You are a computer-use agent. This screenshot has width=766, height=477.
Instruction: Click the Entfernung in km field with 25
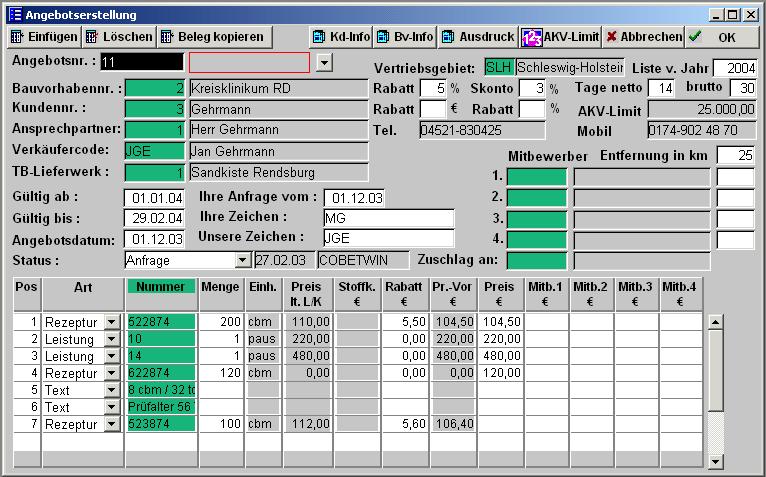click(735, 155)
